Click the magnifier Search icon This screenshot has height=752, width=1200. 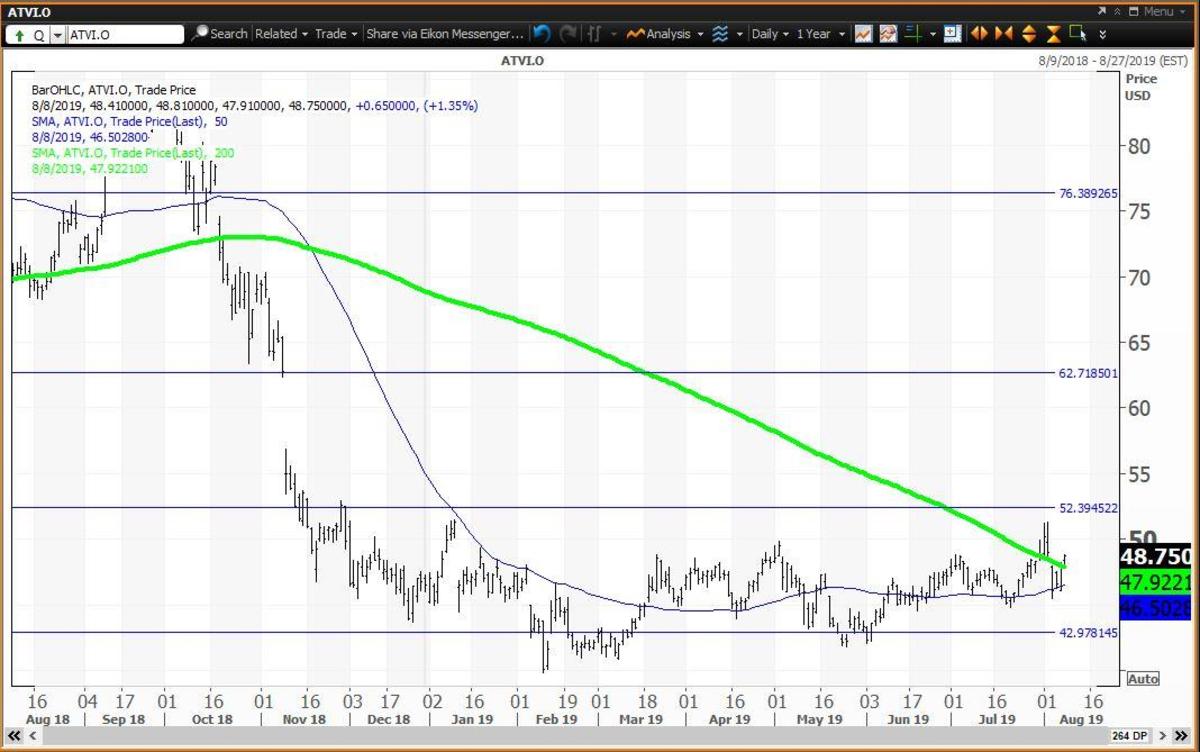click(201, 34)
